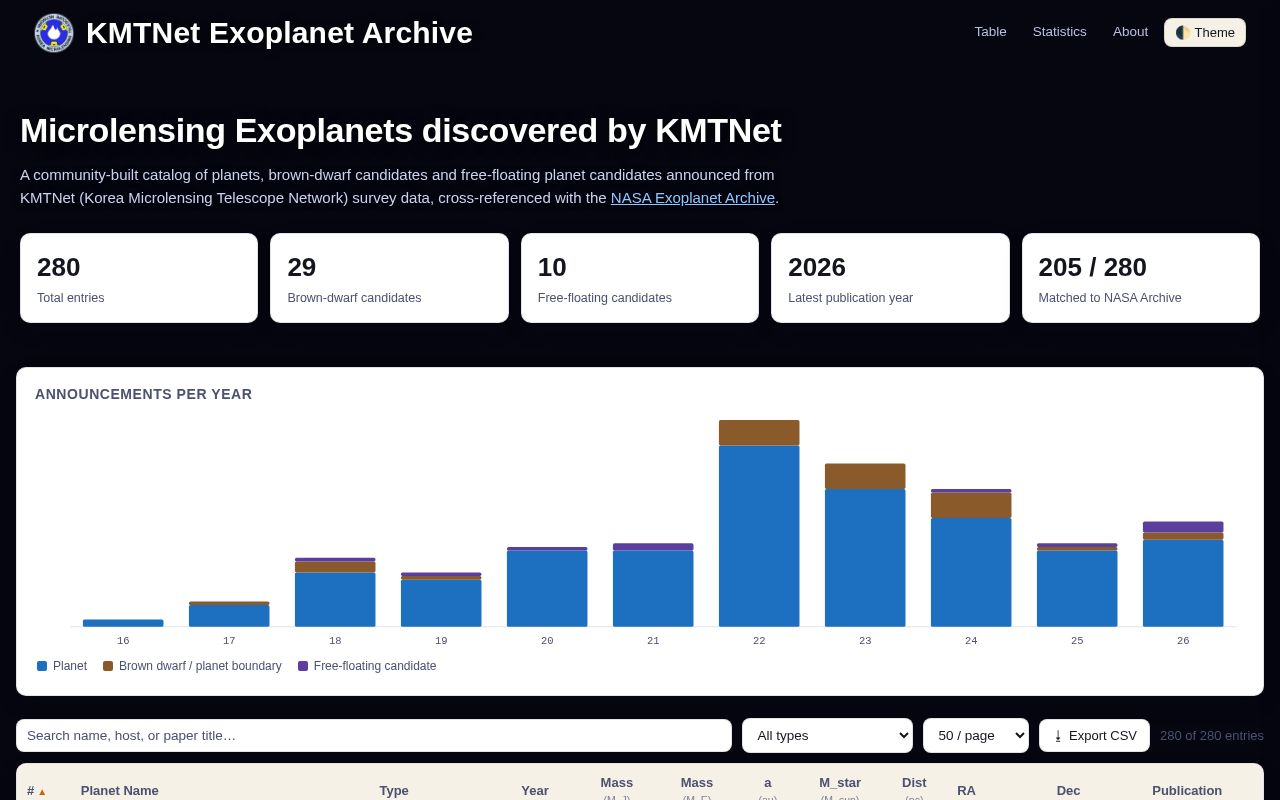This screenshot has height=800, width=1280.
Task: Open the Statistics nav item
Action: click(1059, 32)
